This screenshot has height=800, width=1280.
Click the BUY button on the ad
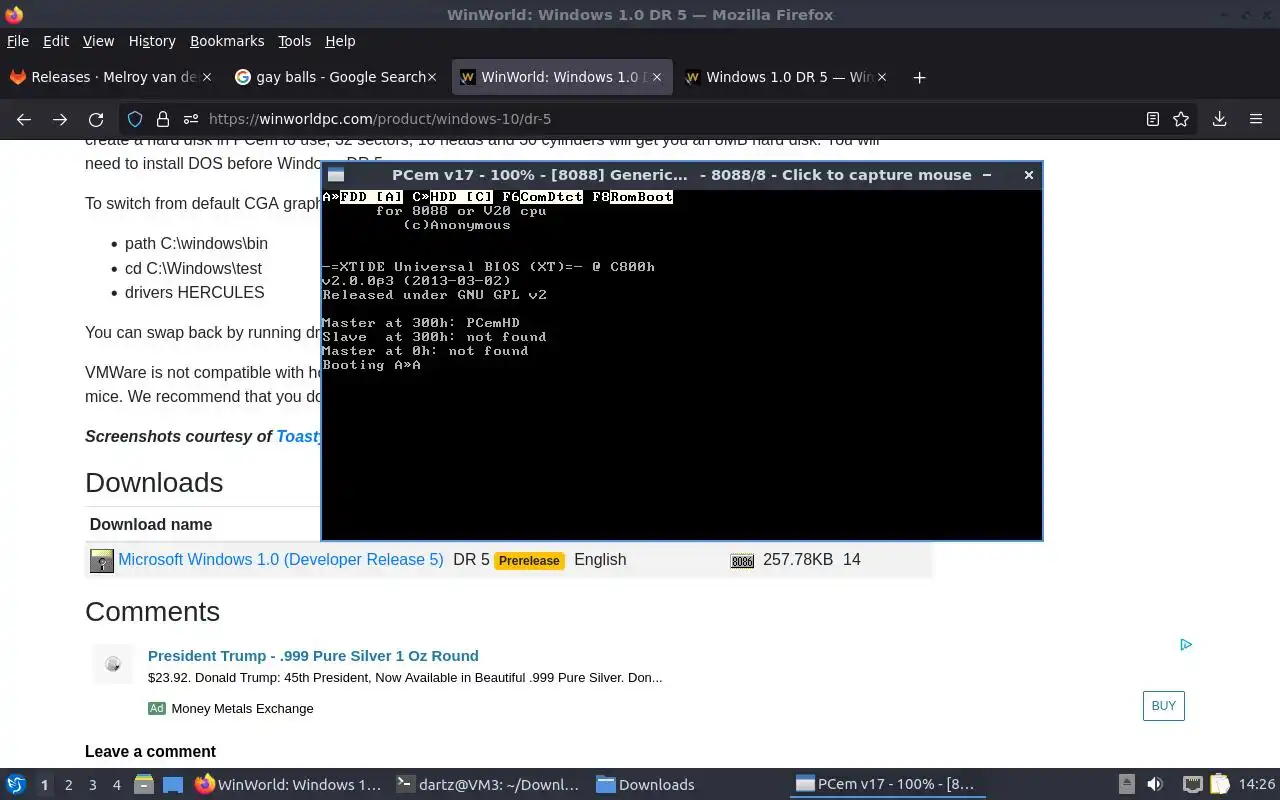[x=1164, y=706]
